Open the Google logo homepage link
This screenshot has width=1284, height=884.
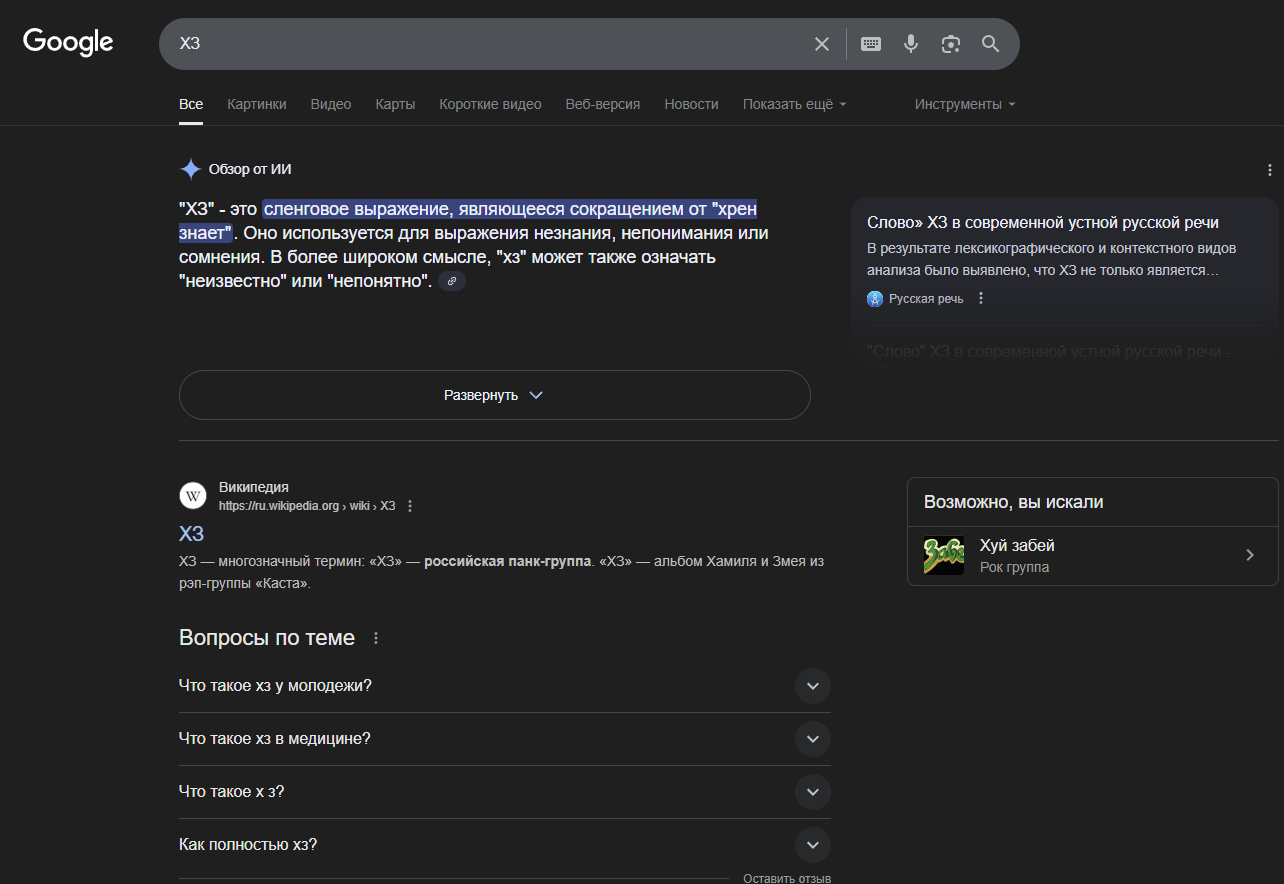[x=68, y=42]
